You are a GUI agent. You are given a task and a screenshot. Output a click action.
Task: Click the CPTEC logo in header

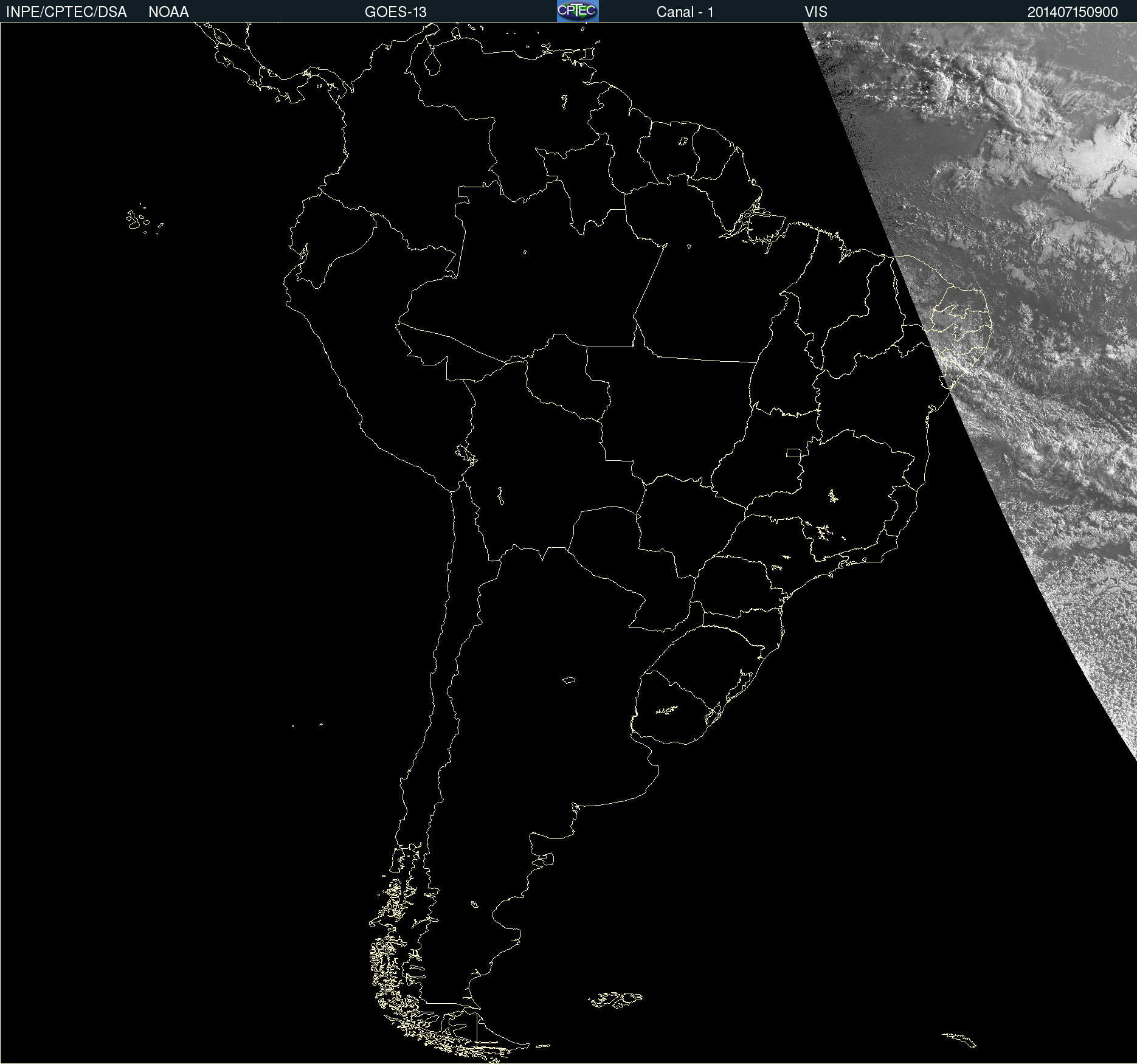point(578,11)
